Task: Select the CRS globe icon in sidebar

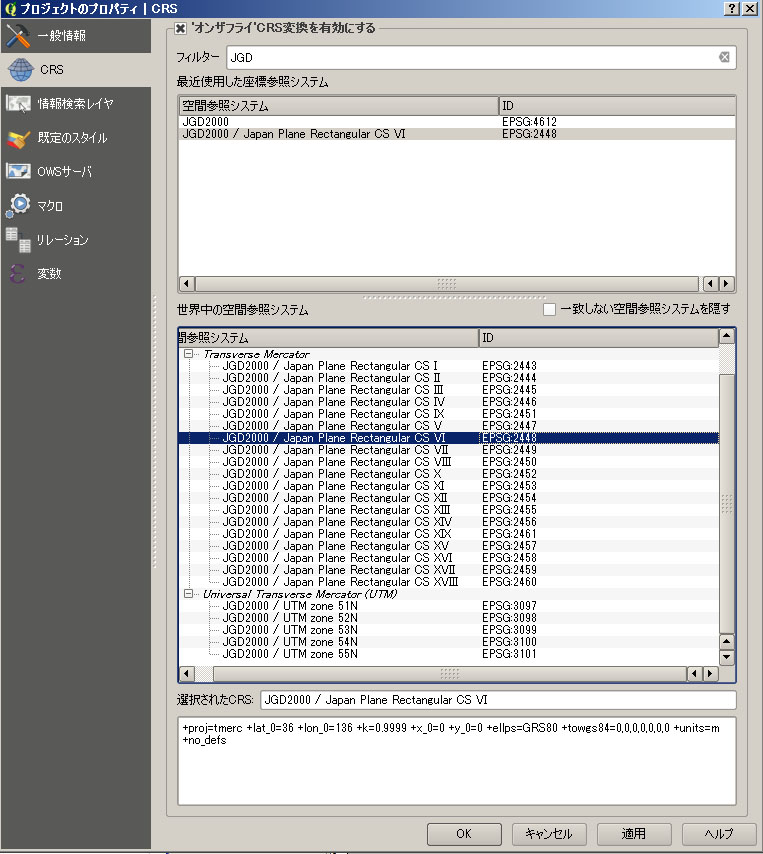Action: click(x=21, y=70)
